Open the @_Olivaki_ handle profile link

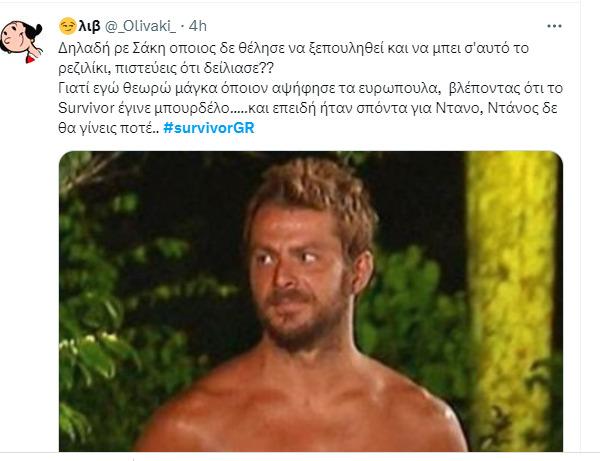[x=140, y=26]
